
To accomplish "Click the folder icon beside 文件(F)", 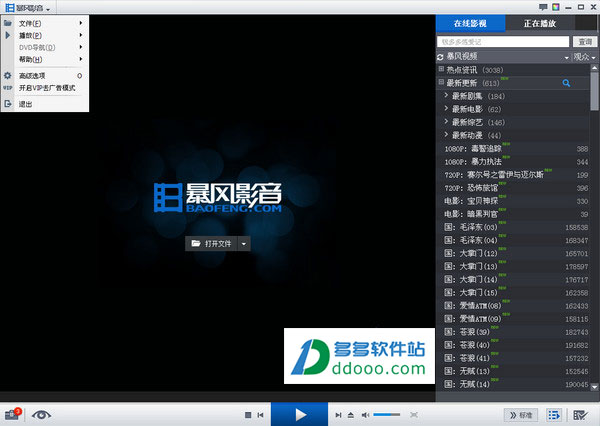I will click(x=8, y=23).
